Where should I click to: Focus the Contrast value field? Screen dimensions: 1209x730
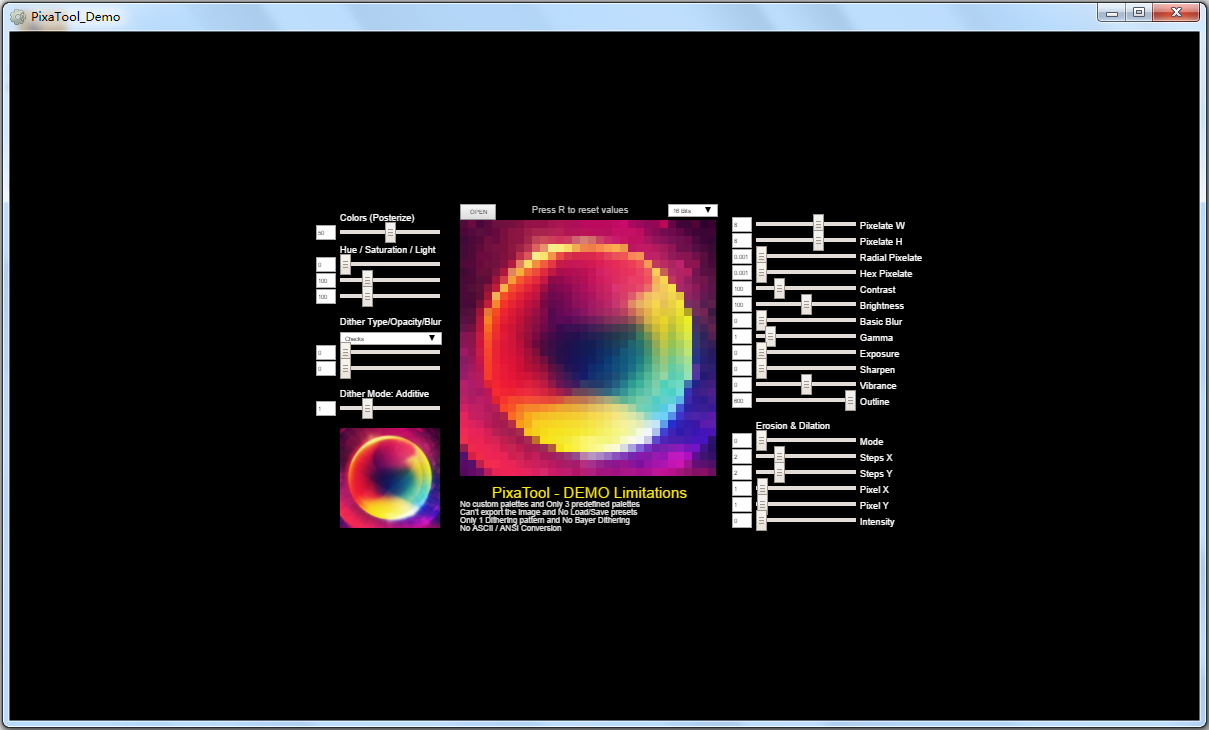pyautogui.click(x=742, y=289)
